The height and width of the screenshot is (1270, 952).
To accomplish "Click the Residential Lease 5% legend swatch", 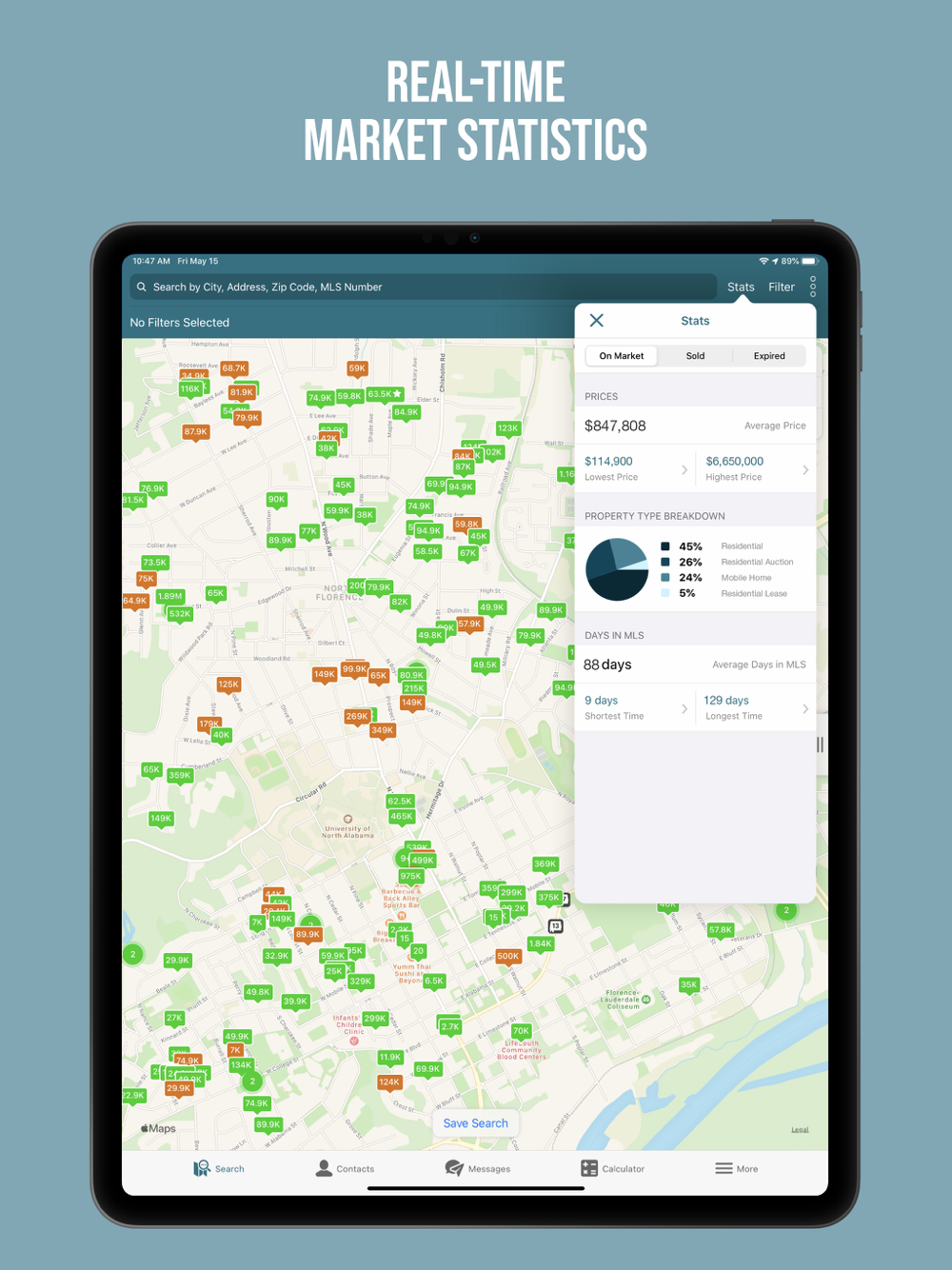I will tap(665, 593).
